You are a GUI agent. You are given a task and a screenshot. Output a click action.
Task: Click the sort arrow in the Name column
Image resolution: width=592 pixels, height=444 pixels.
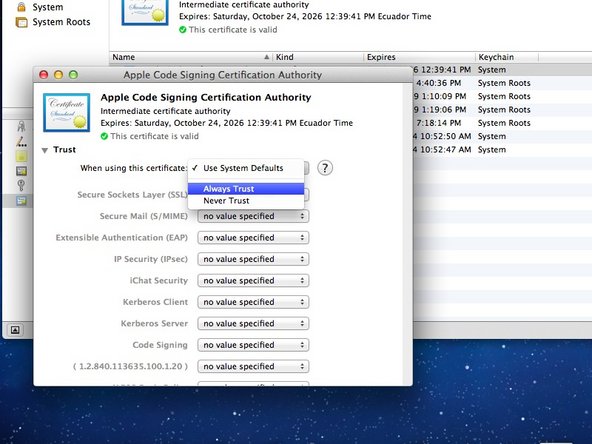click(x=267, y=57)
